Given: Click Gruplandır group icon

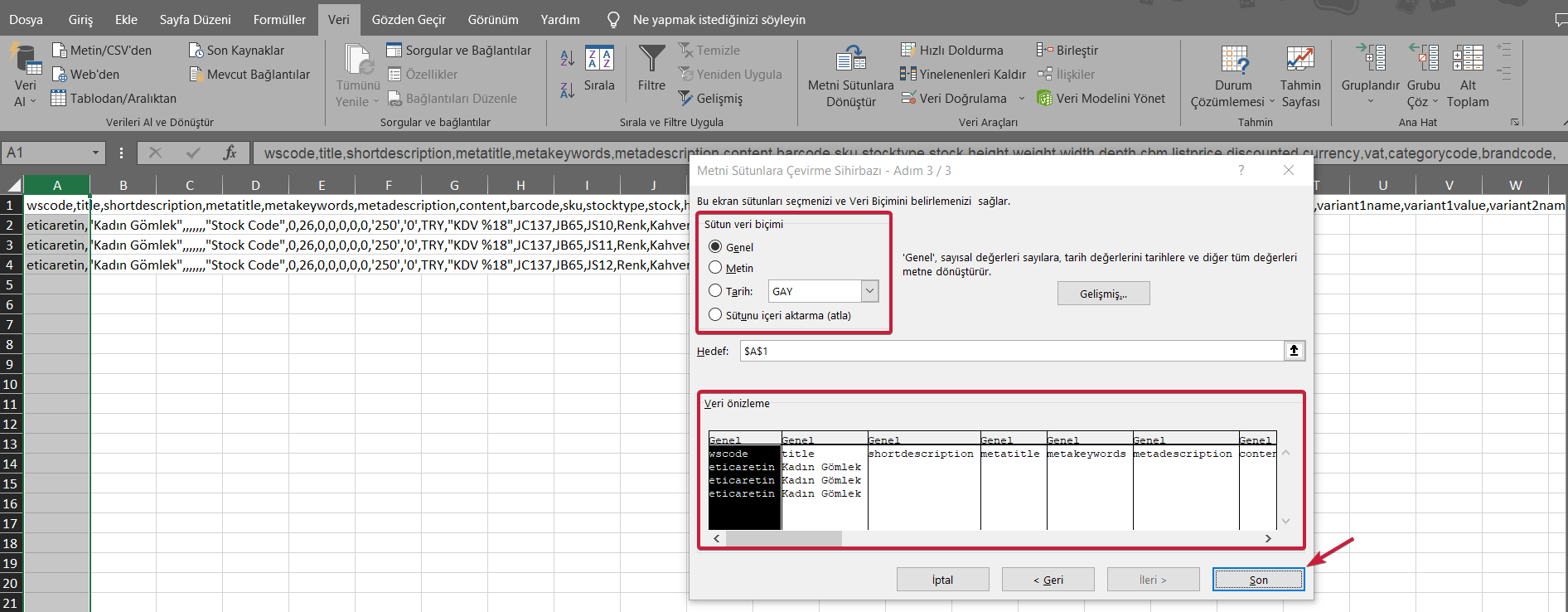Looking at the screenshot, I should pyautogui.click(x=1371, y=59).
